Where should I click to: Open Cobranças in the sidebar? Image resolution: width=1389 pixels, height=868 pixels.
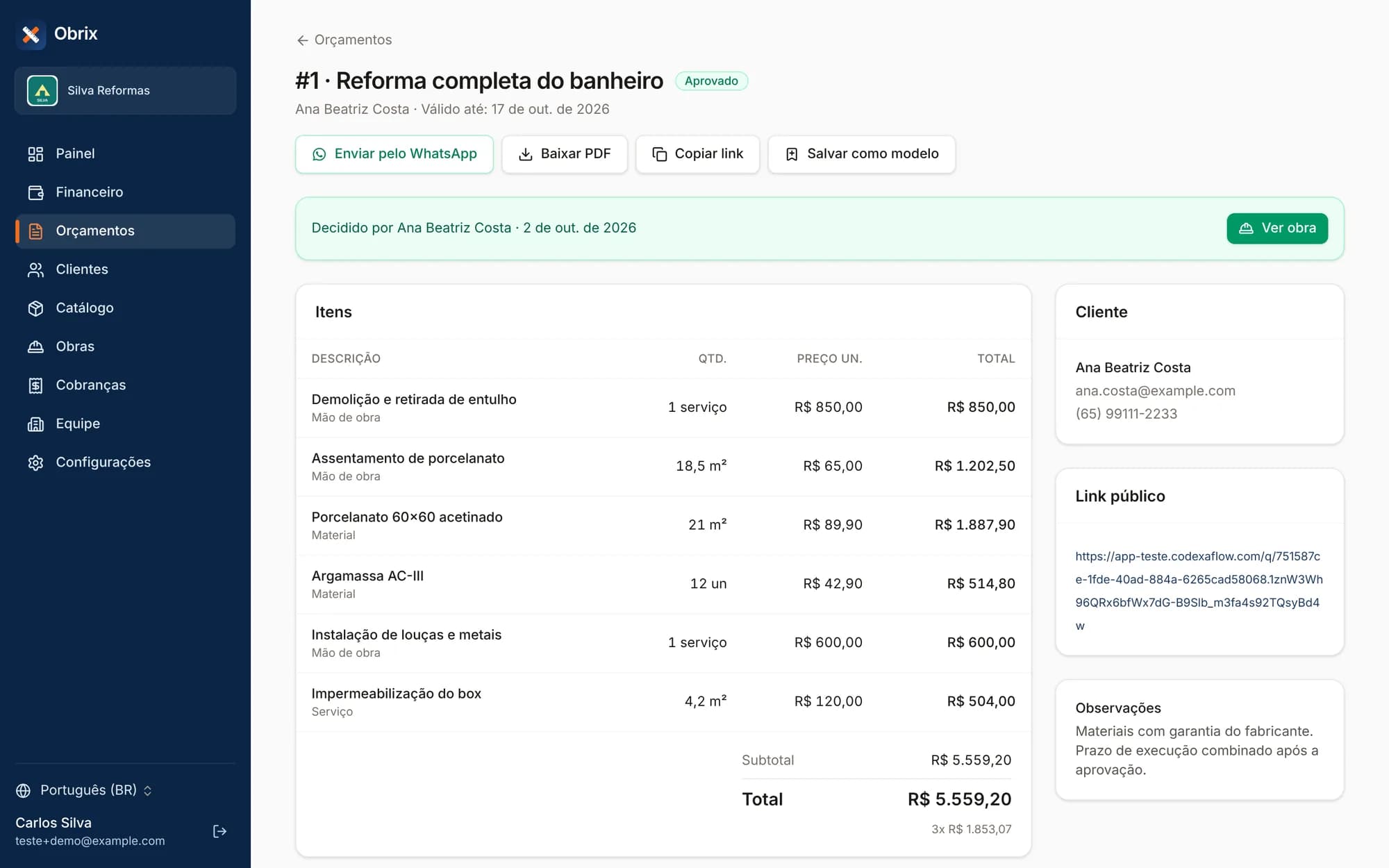pyautogui.click(x=125, y=385)
